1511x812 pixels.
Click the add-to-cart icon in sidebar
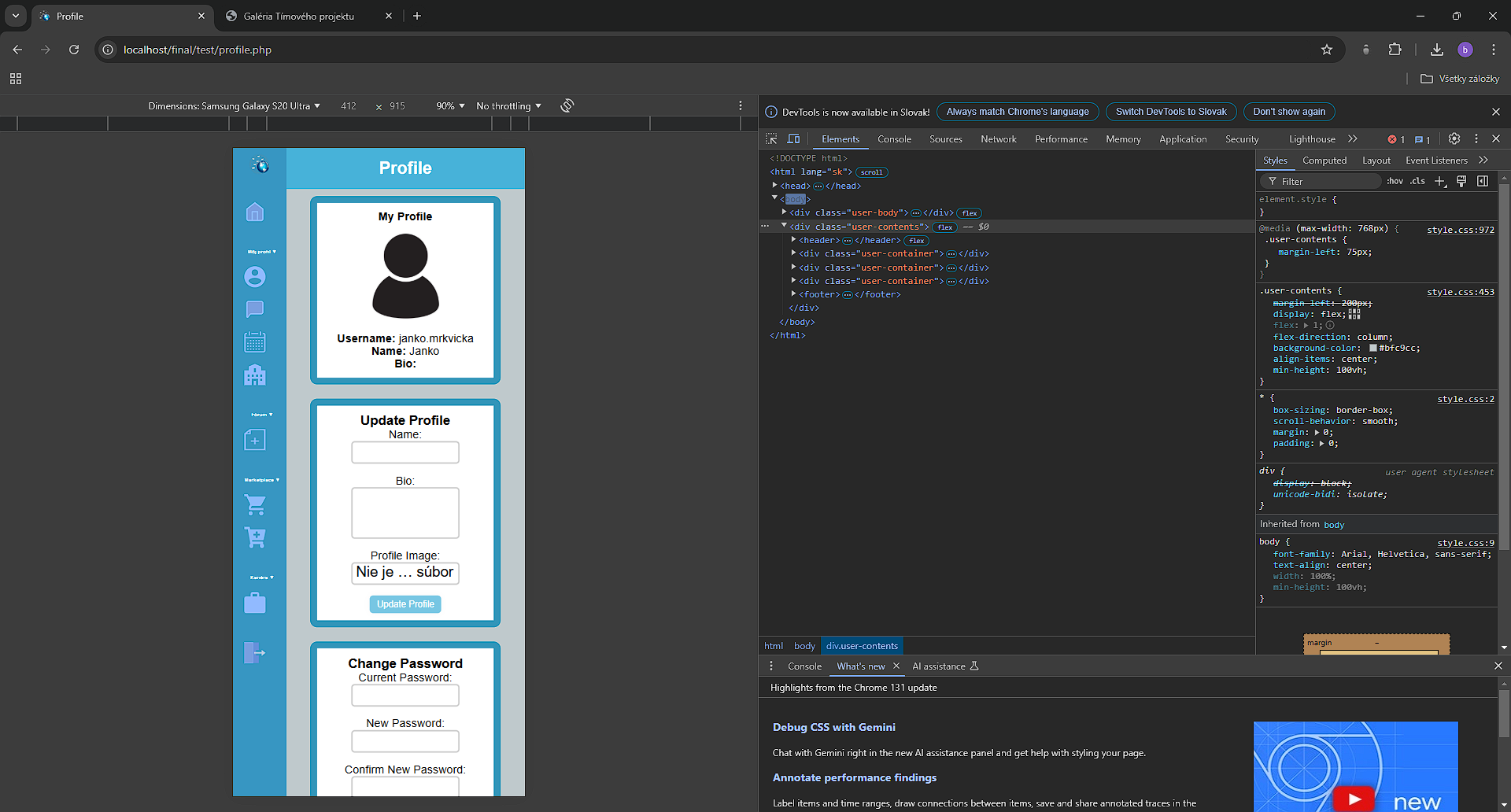coord(254,537)
